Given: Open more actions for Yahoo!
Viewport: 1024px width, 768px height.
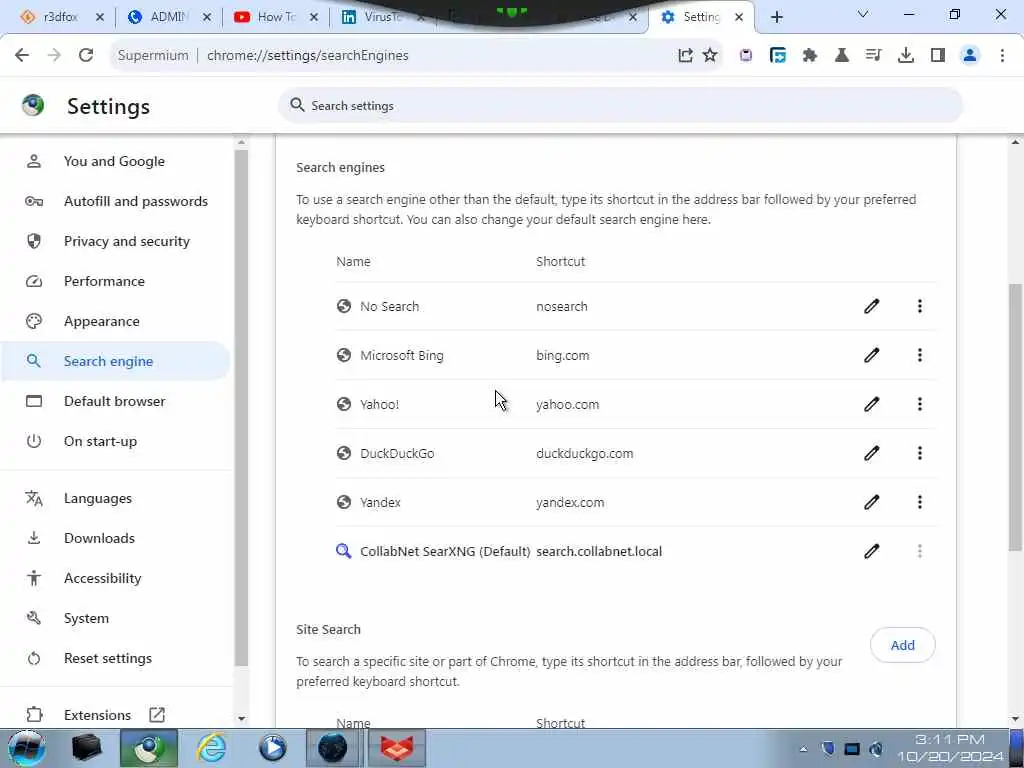Looking at the screenshot, I should 920,404.
